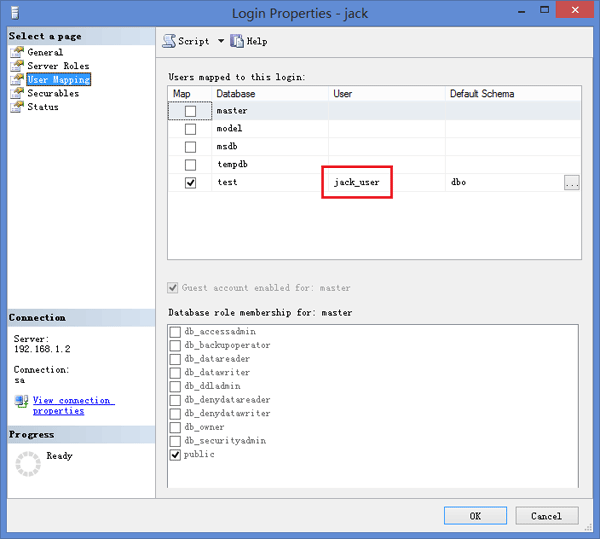Check the Map box for msdb

point(190,147)
